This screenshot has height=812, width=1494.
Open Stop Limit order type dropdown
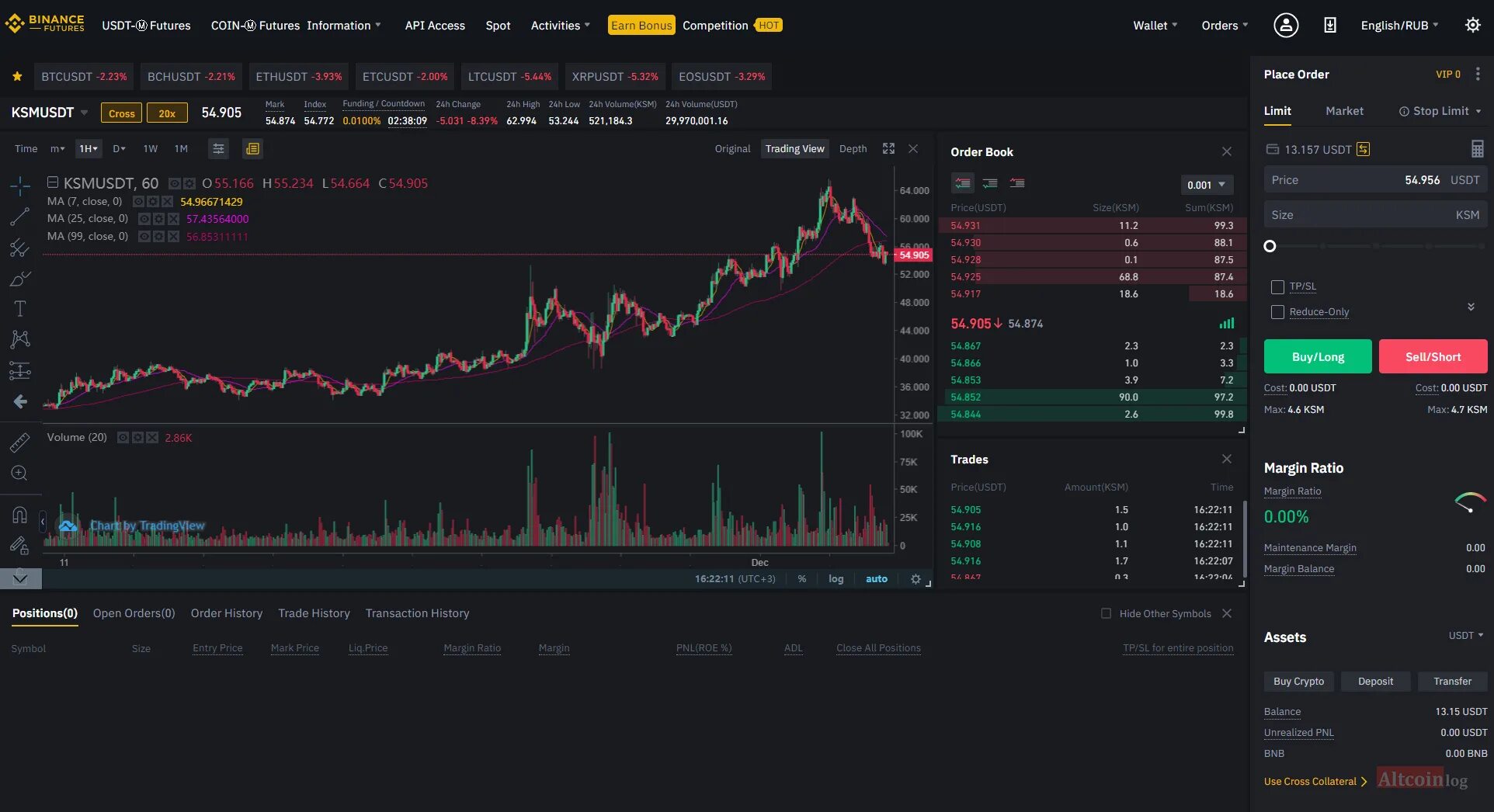point(1440,111)
